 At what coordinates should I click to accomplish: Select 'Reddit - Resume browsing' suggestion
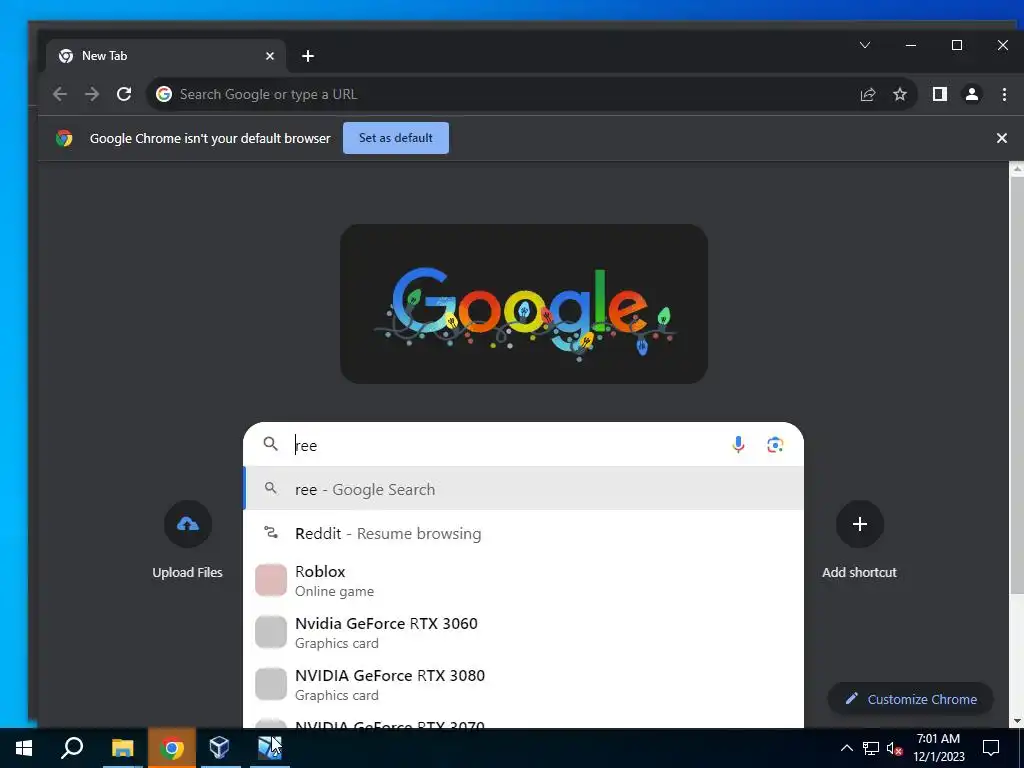[523, 534]
